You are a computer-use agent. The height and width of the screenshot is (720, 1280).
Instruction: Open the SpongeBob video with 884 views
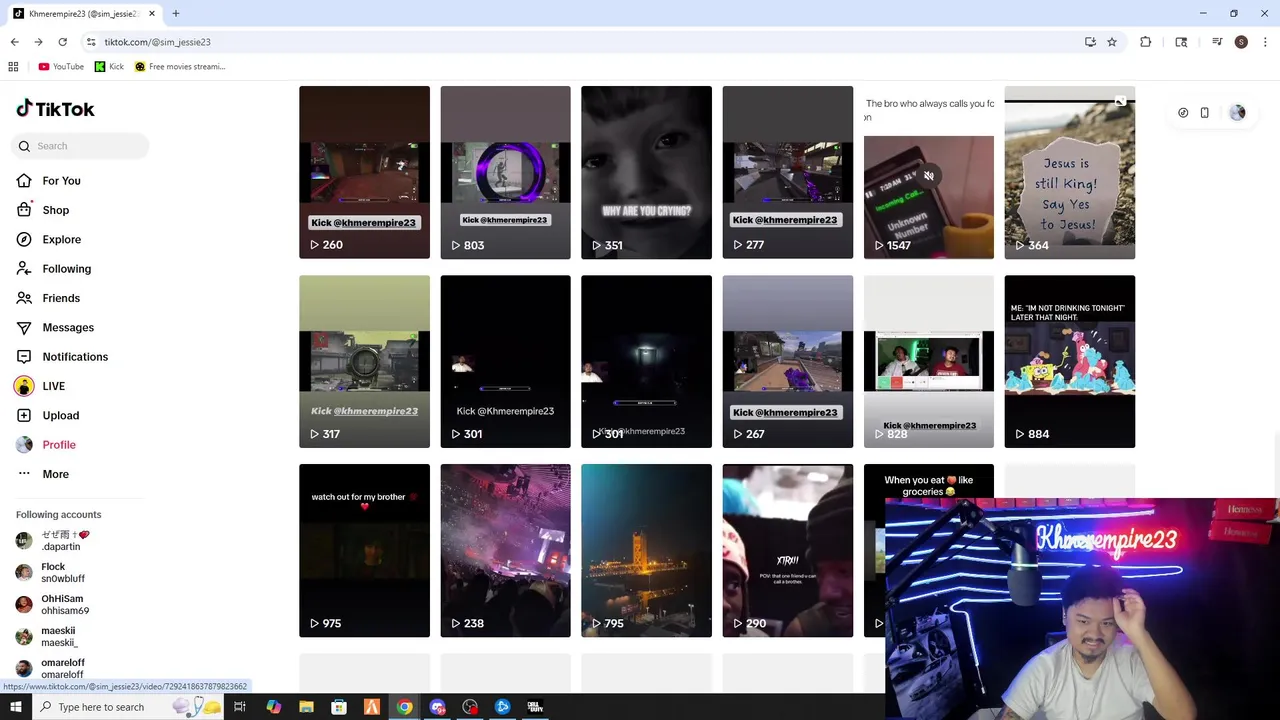pyautogui.click(x=1069, y=361)
